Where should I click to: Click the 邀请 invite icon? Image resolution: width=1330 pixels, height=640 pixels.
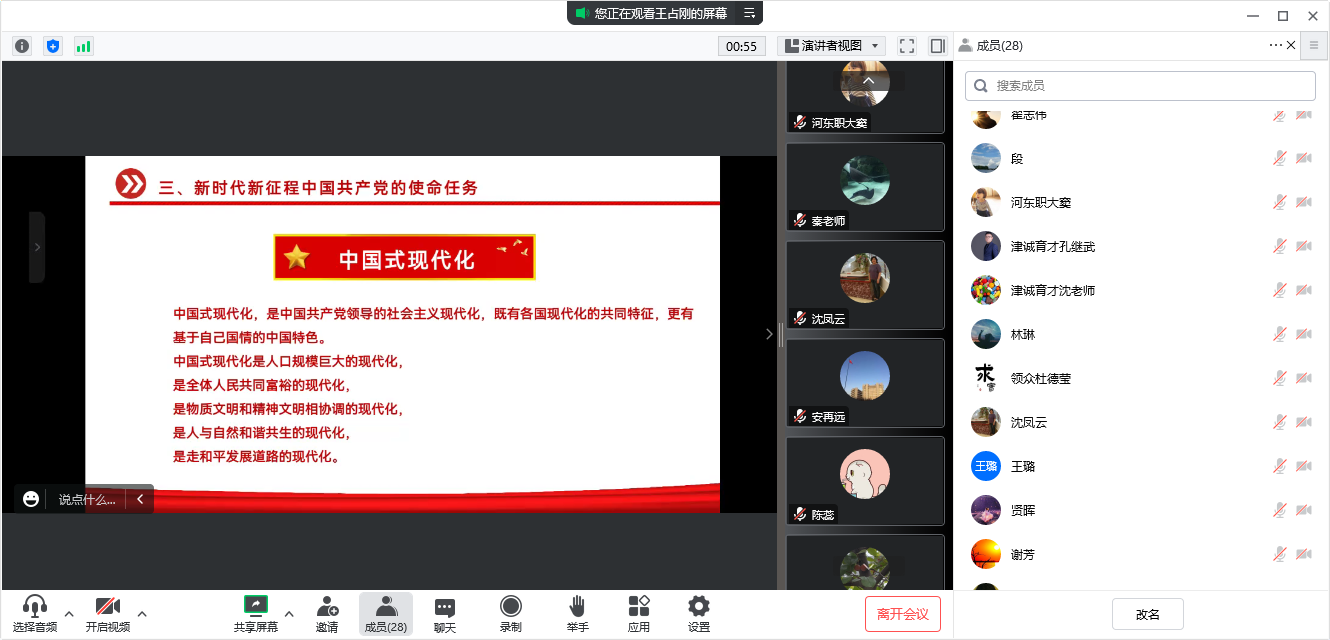pos(327,613)
